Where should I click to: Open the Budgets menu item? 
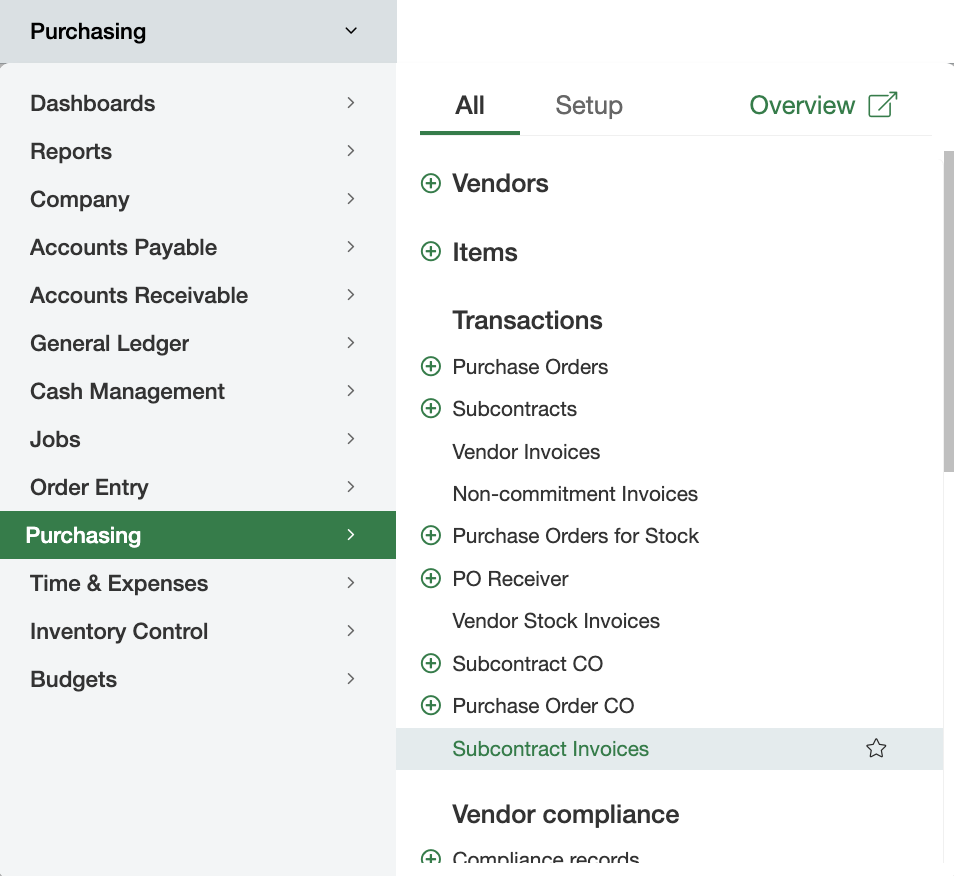[x=198, y=680]
